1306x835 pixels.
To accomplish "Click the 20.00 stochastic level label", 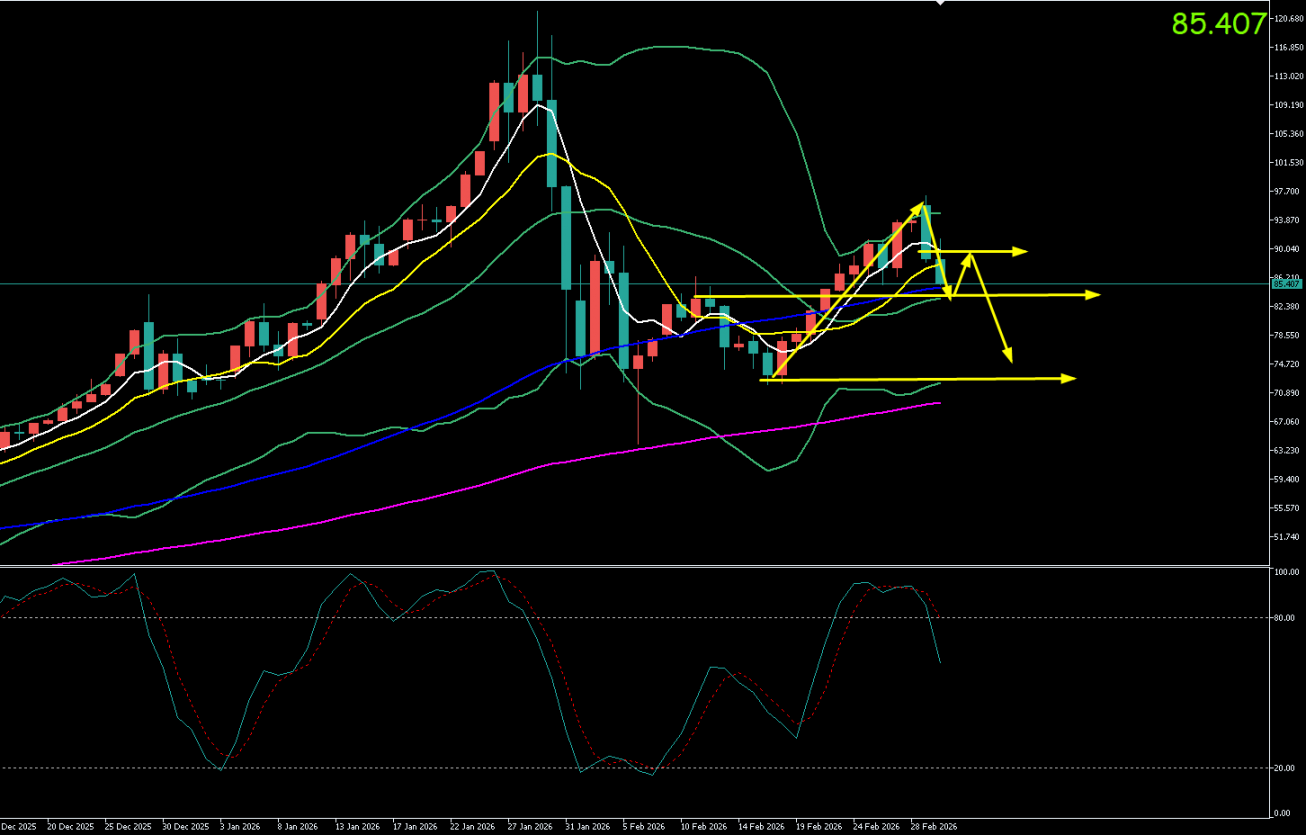I will [x=1285, y=768].
